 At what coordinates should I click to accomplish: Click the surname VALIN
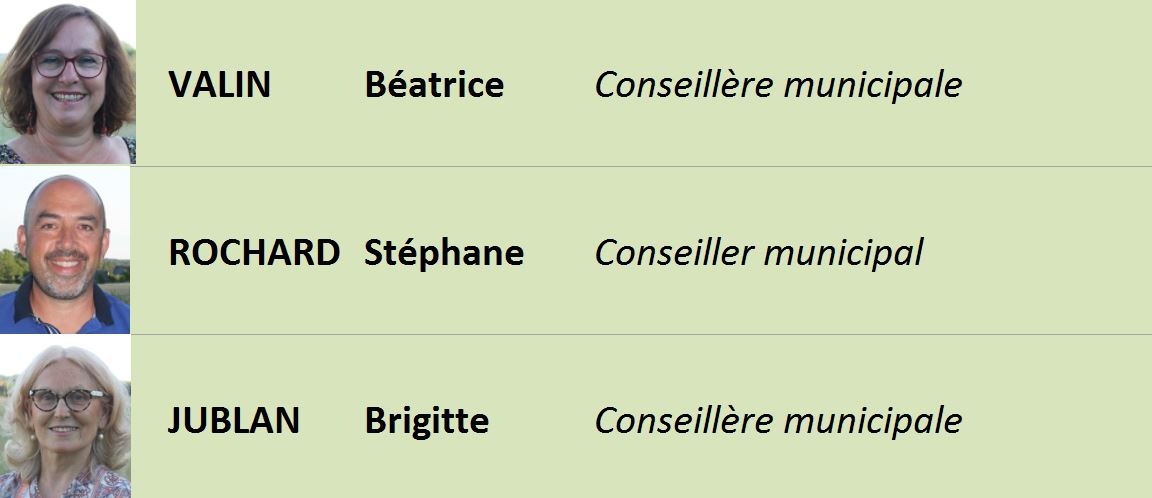coord(220,84)
